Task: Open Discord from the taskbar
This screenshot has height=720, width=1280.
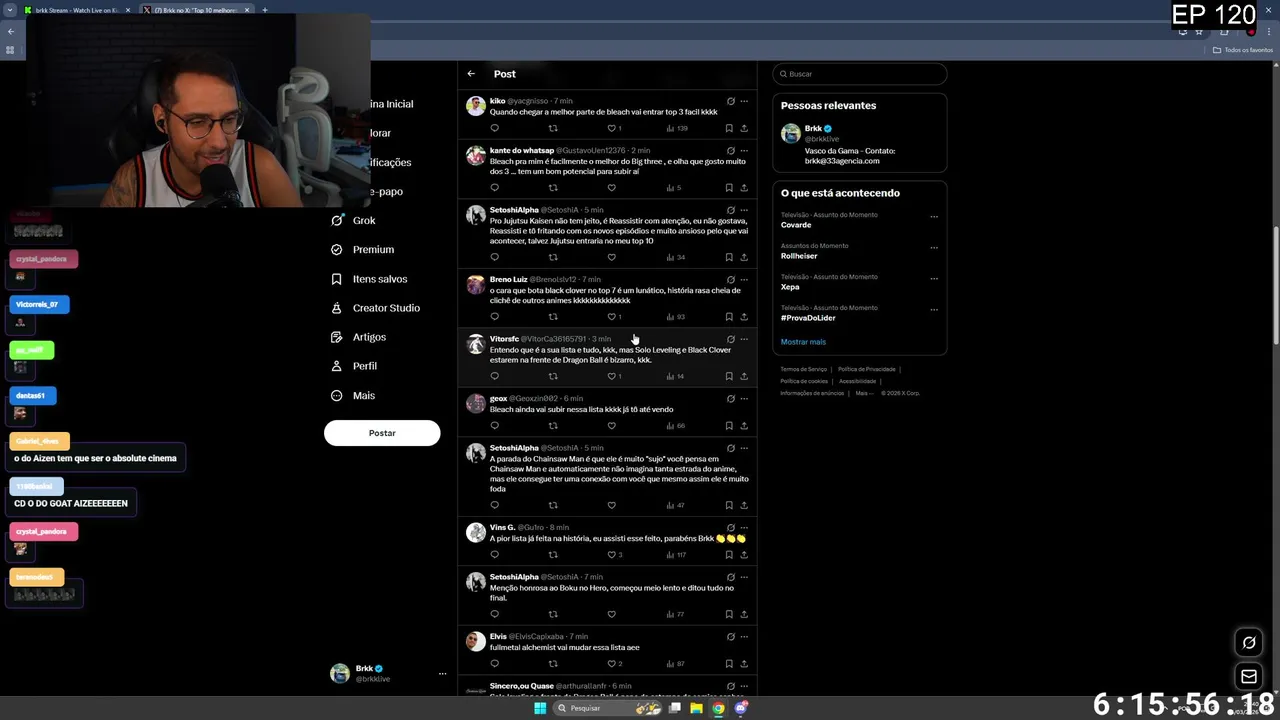Action: [x=741, y=708]
